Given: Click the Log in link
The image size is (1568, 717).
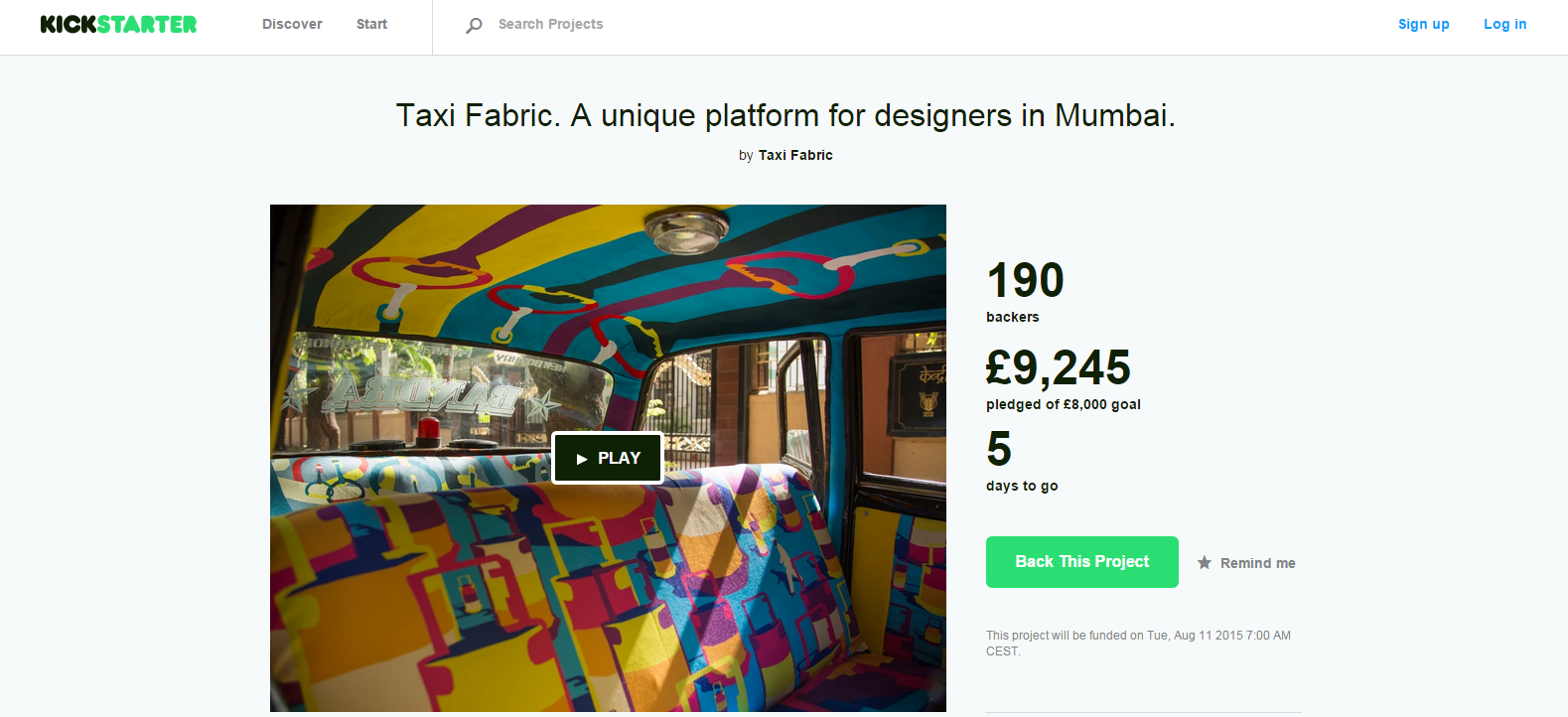Looking at the screenshot, I should [x=1504, y=24].
